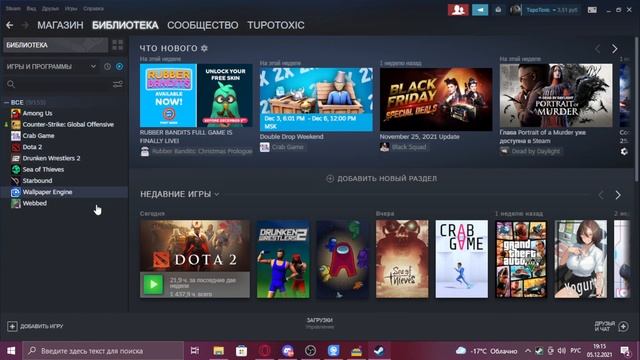Open shelf settings gear at right edge
Image resolution: width=640 pixels, height=360 pixels.
624,151
